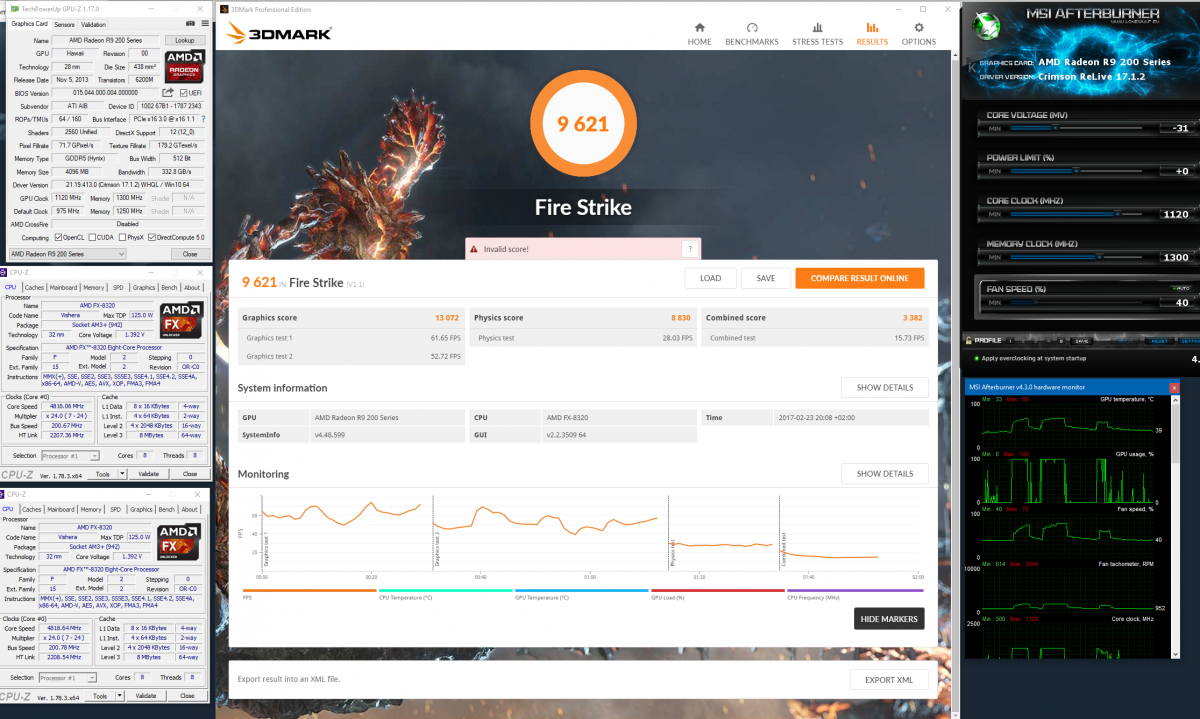Click the GPU-Z title bar icon
The height and width of the screenshot is (719, 1200).
[x=14, y=7]
